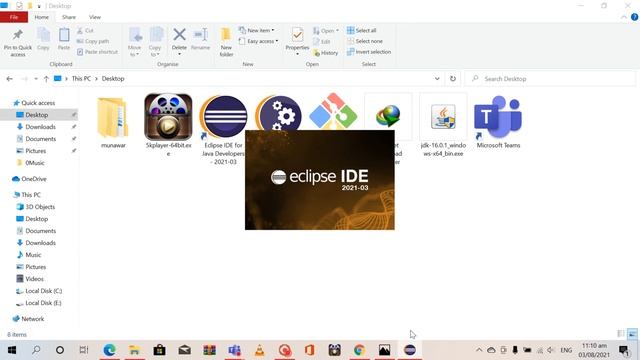This screenshot has width=640, height=360.
Task: Select pinned Pictures under Quick access
Action: tap(36, 151)
